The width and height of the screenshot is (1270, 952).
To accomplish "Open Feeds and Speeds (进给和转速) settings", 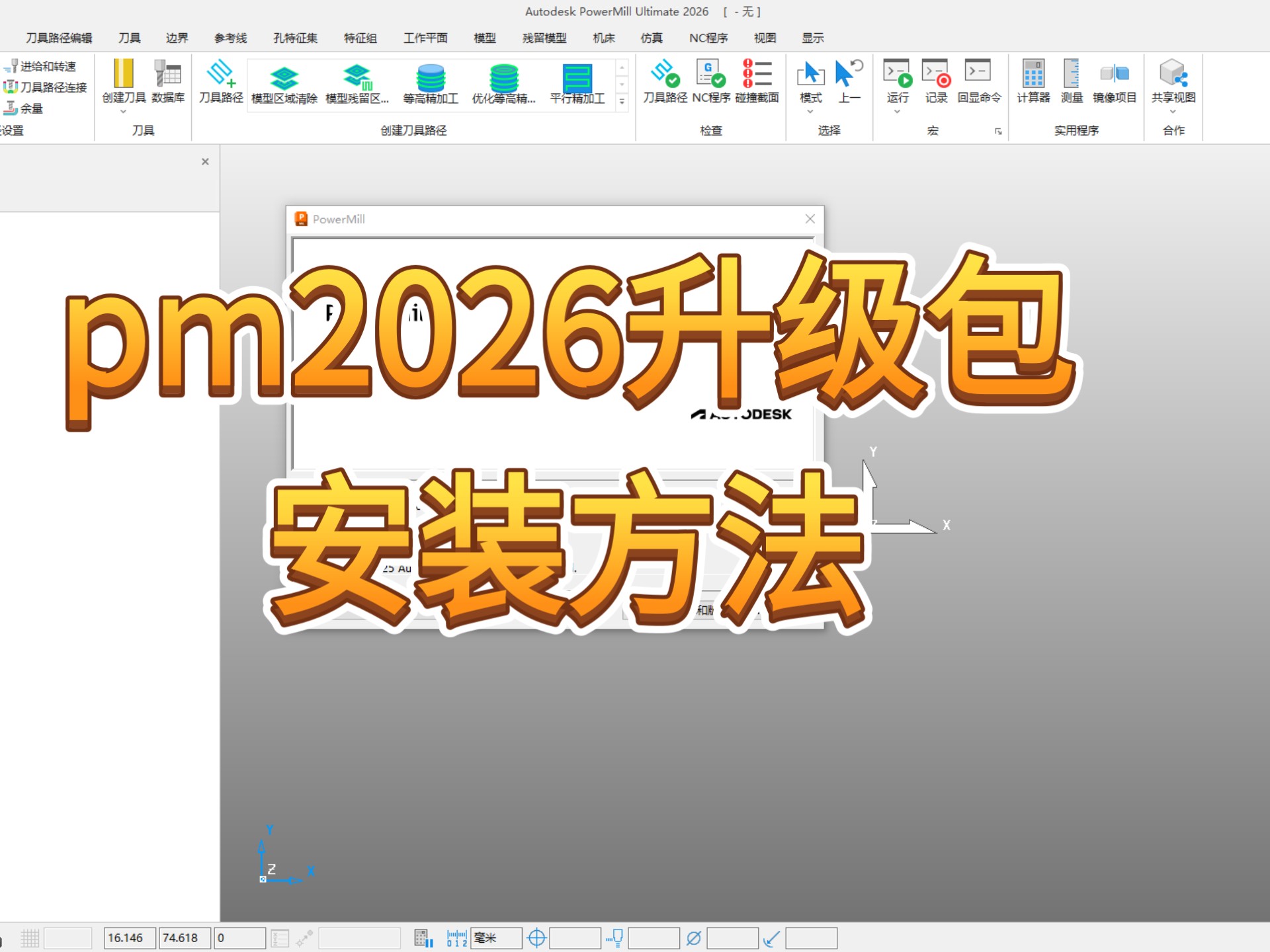I will pyautogui.click(x=40, y=66).
